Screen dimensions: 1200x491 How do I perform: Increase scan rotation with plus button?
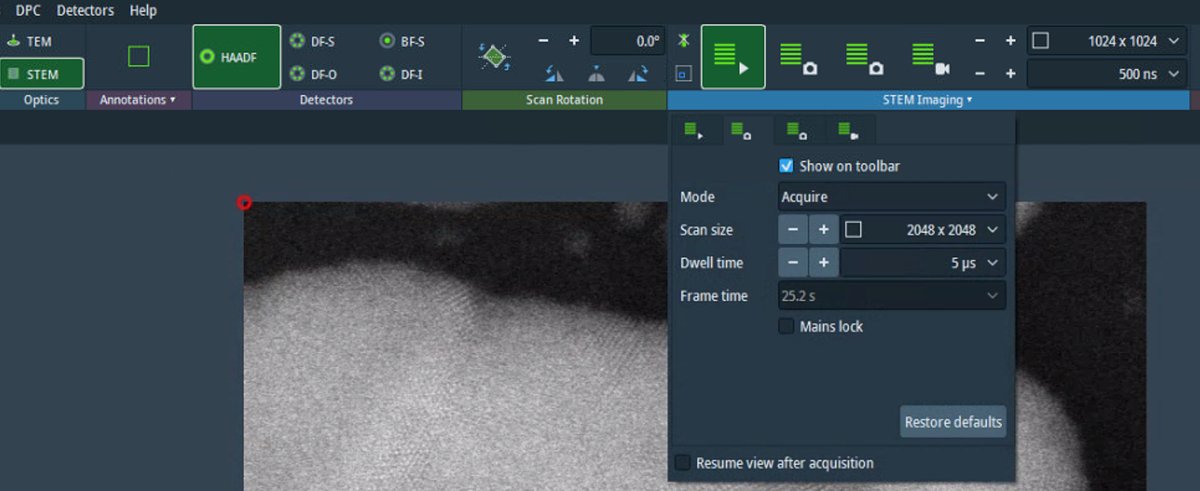pyautogui.click(x=574, y=41)
